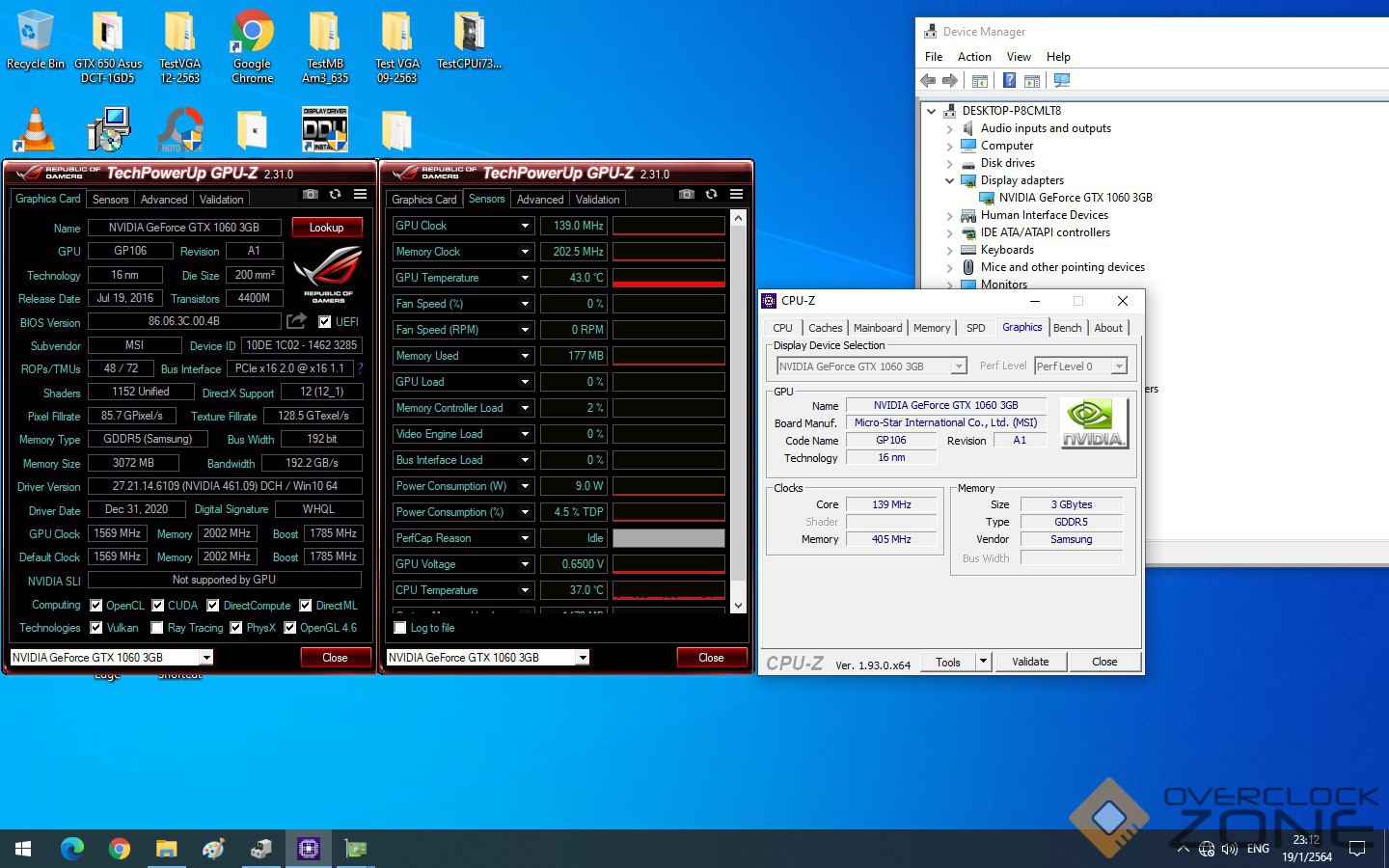Open VLC media player desktop icon
Image resolution: width=1389 pixels, height=868 pixels.
36,130
